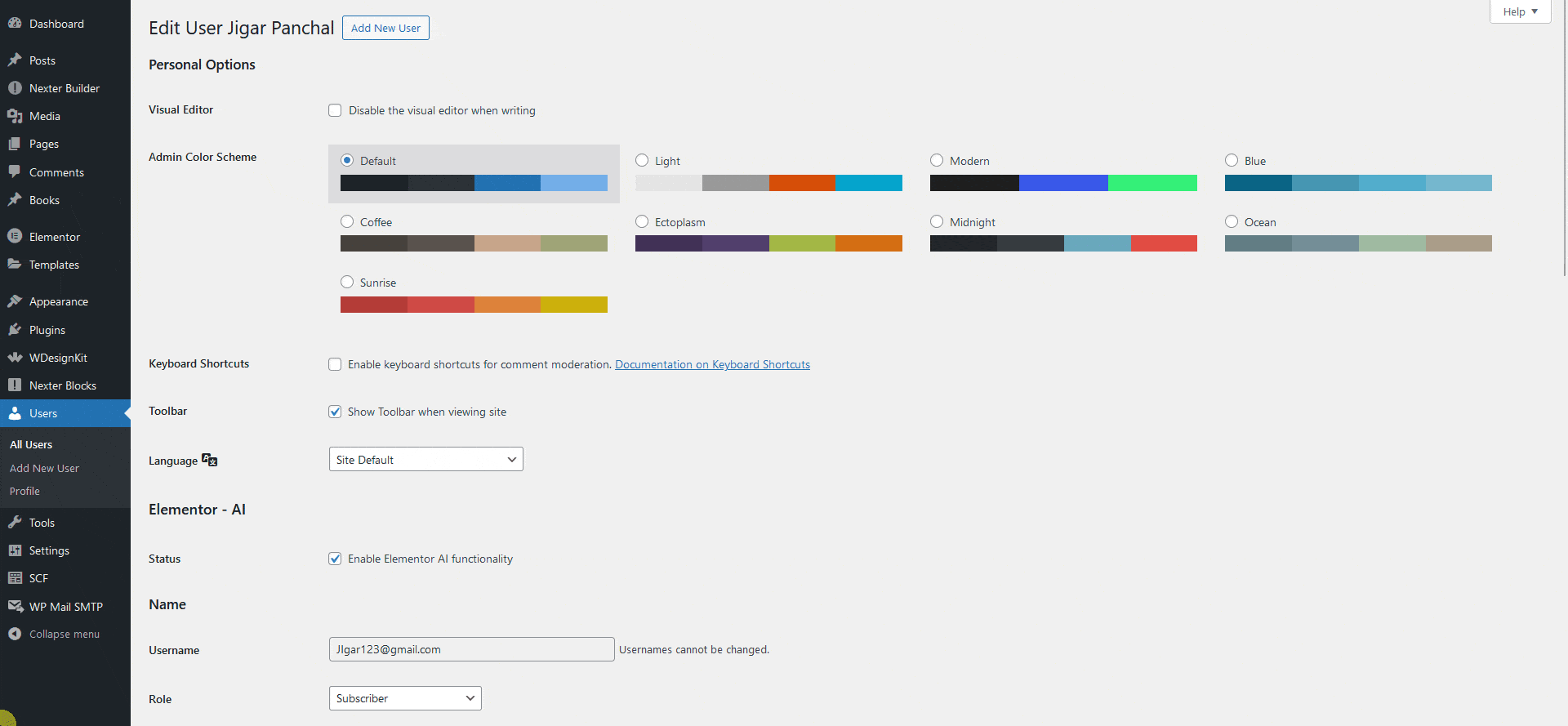Click the Sunrise color palette swatch
Viewport: 1568px width, 726px height.
[474, 305]
